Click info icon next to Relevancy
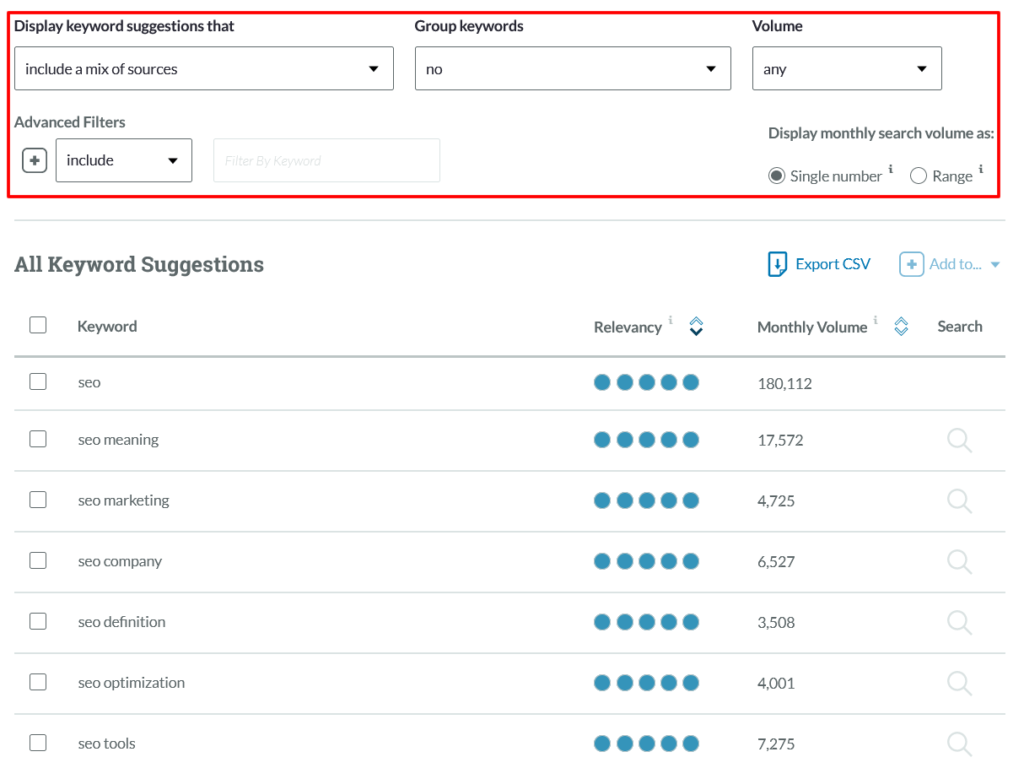 671,319
